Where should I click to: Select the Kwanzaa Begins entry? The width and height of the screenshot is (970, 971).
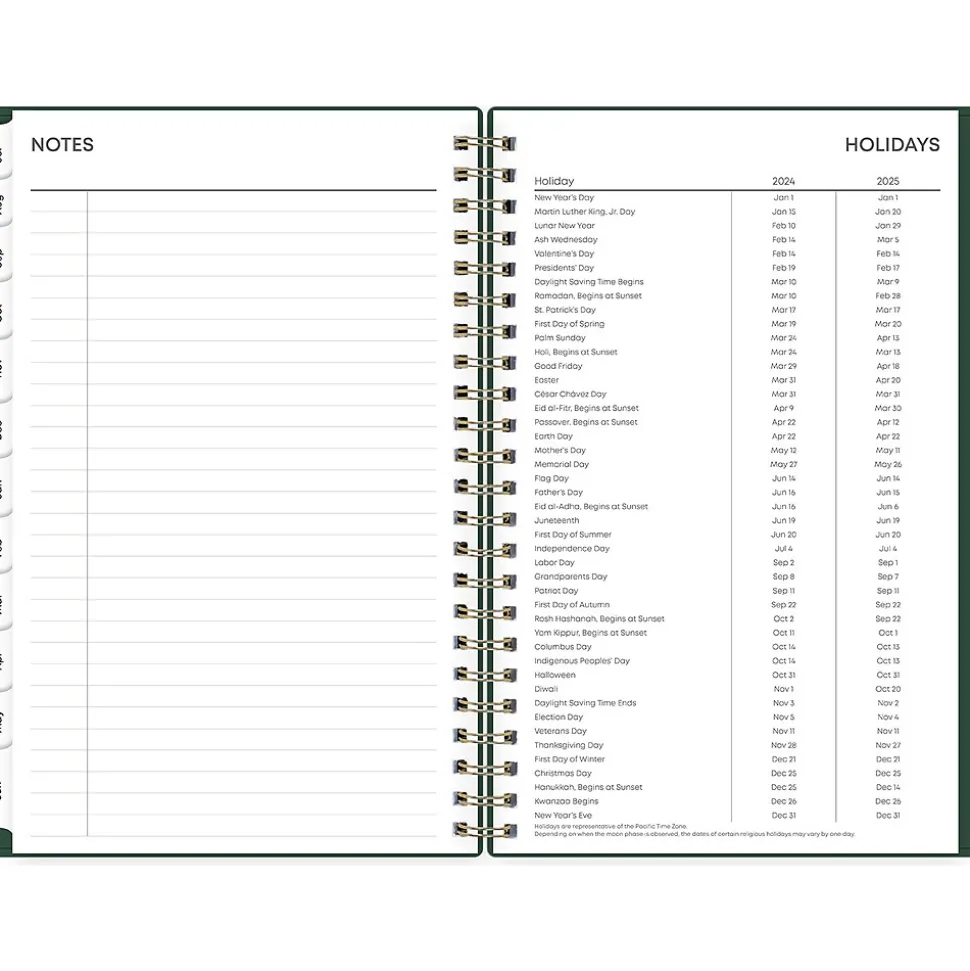566,801
